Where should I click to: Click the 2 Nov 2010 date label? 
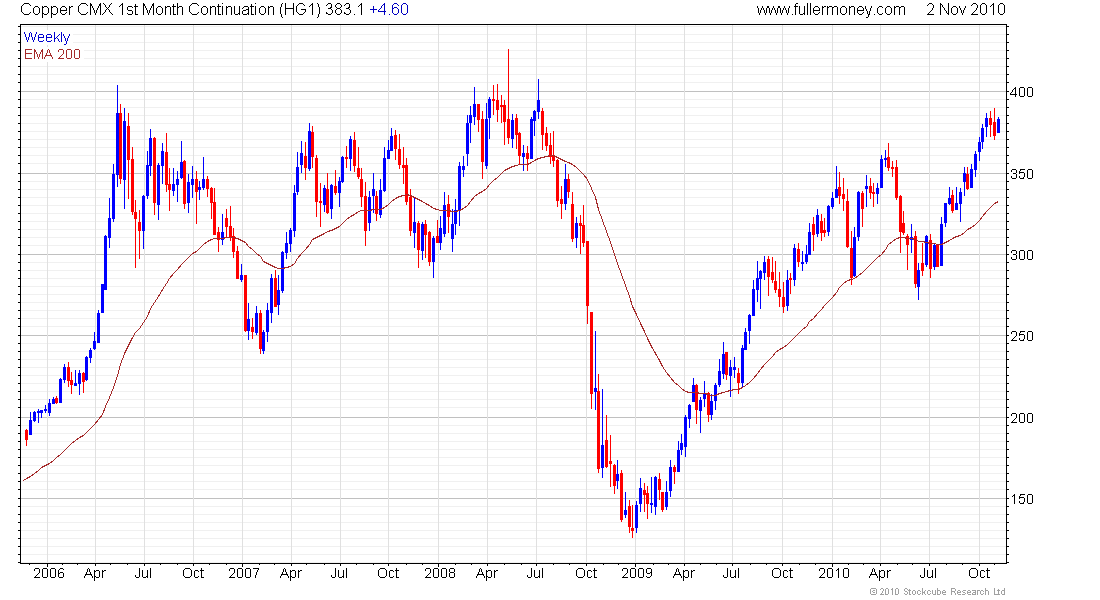(x=966, y=10)
